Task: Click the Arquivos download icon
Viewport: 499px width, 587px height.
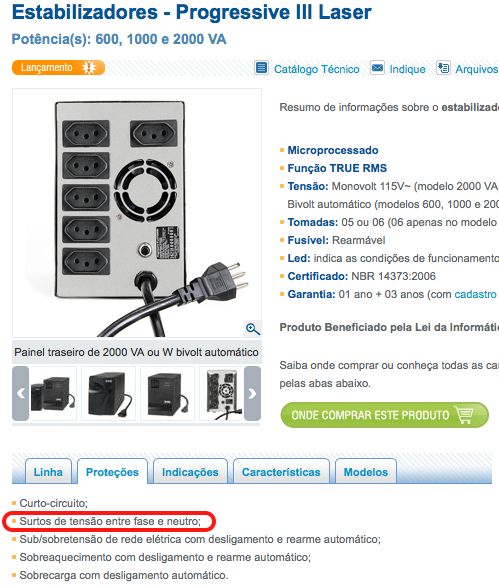Action: click(x=443, y=68)
